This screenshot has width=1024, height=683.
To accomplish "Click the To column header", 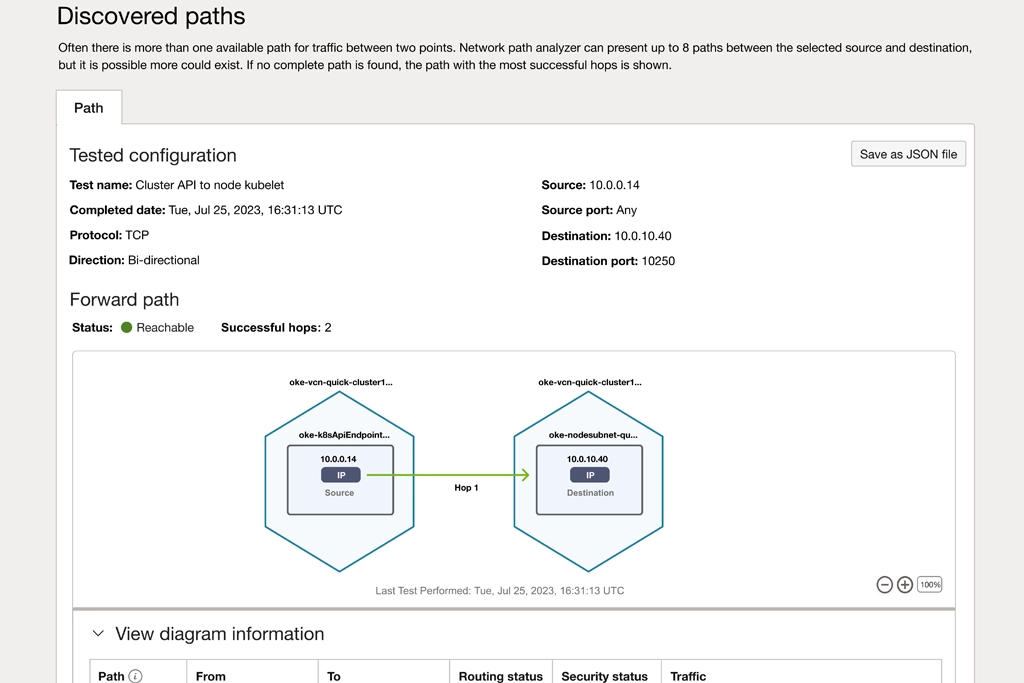I will click(x=334, y=676).
